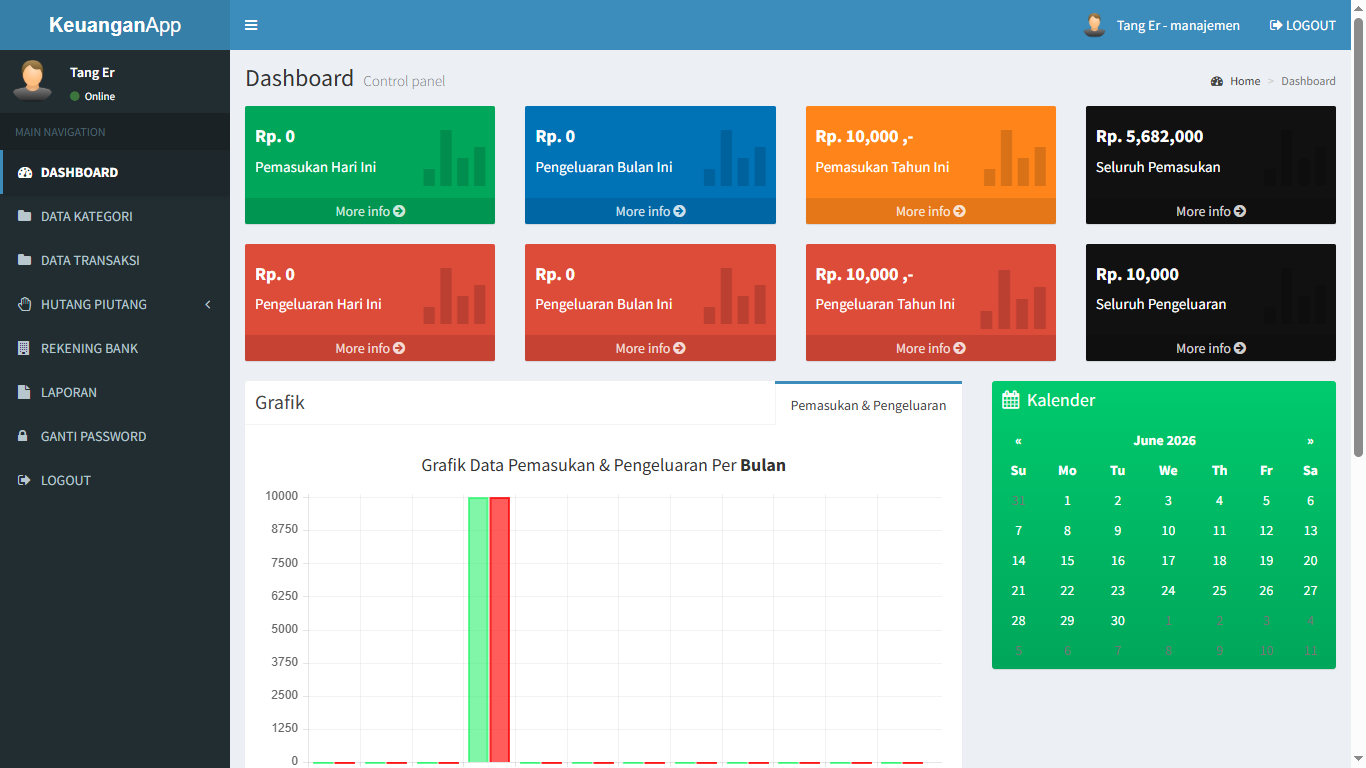1366x768 pixels.
Task: Go to previous month in Kalender
Action: pos(1018,441)
